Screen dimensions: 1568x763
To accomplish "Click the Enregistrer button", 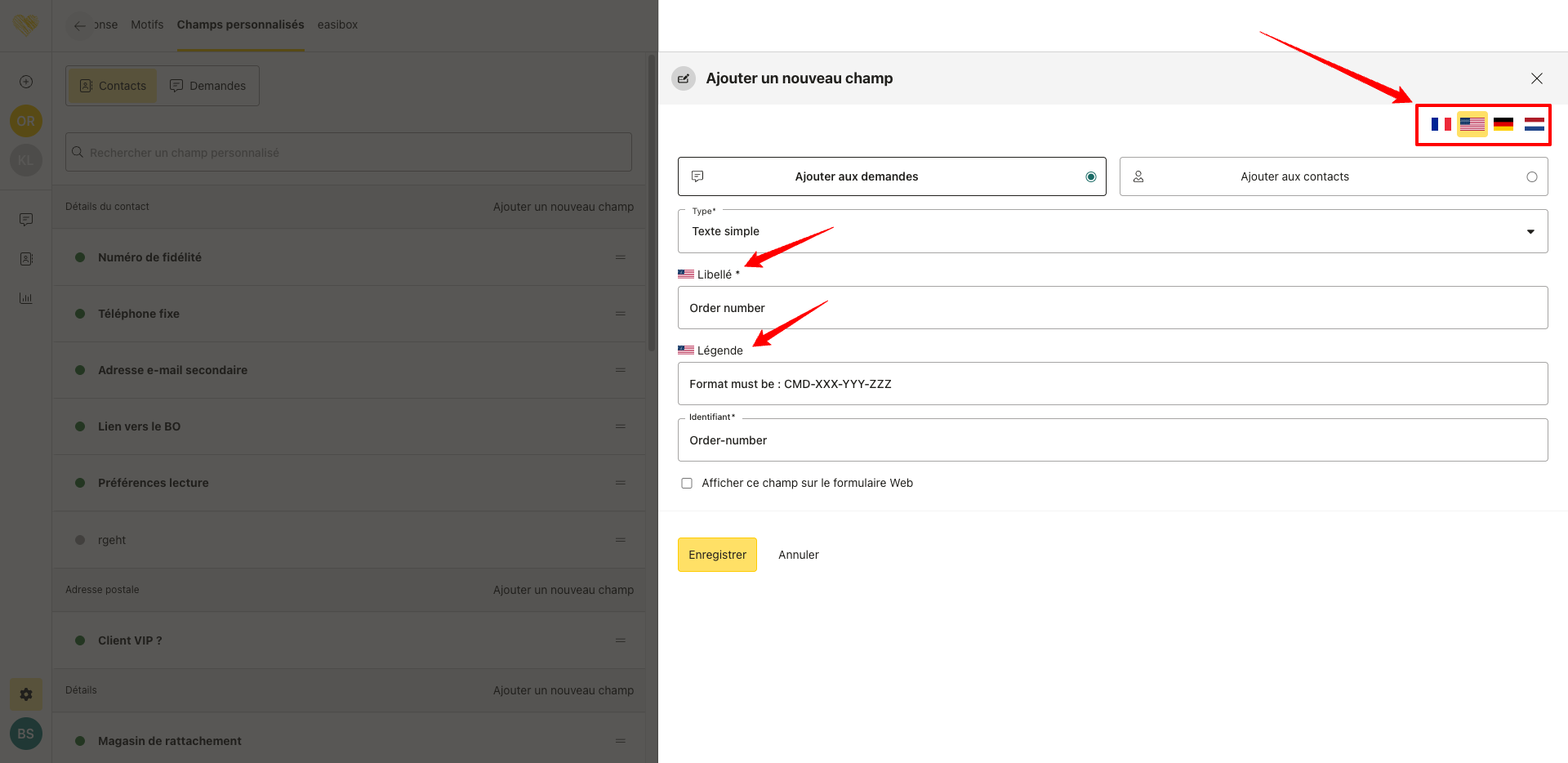I will (x=717, y=555).
